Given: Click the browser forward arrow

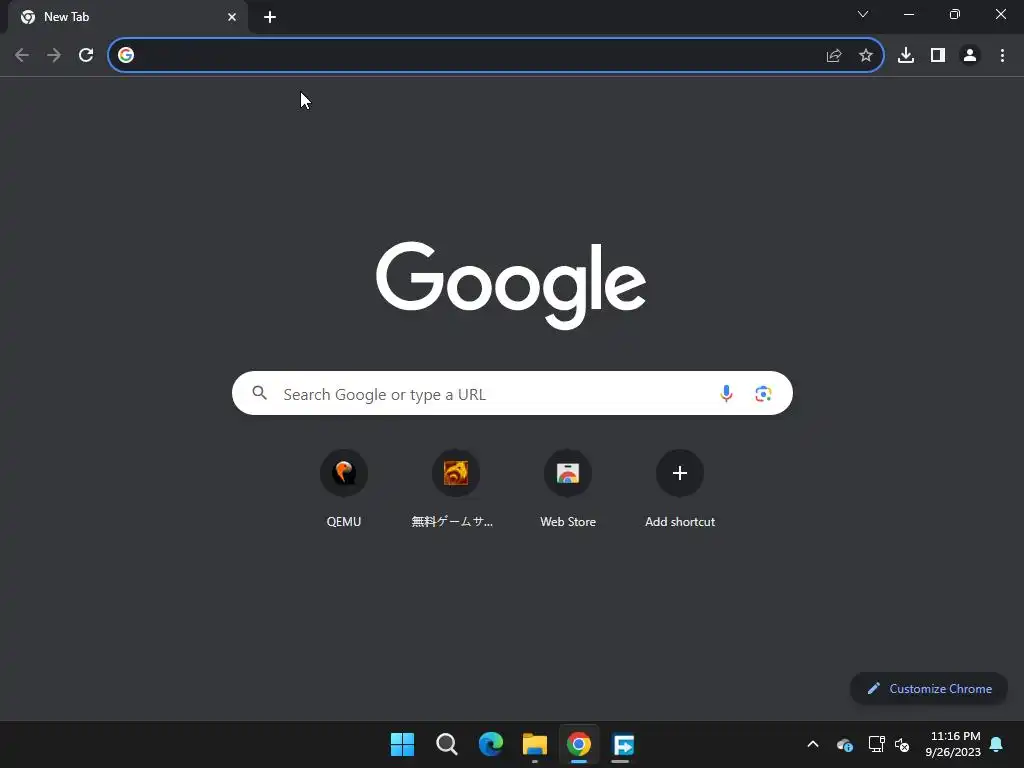Looking at the screenshot, I should pos(54,56).
